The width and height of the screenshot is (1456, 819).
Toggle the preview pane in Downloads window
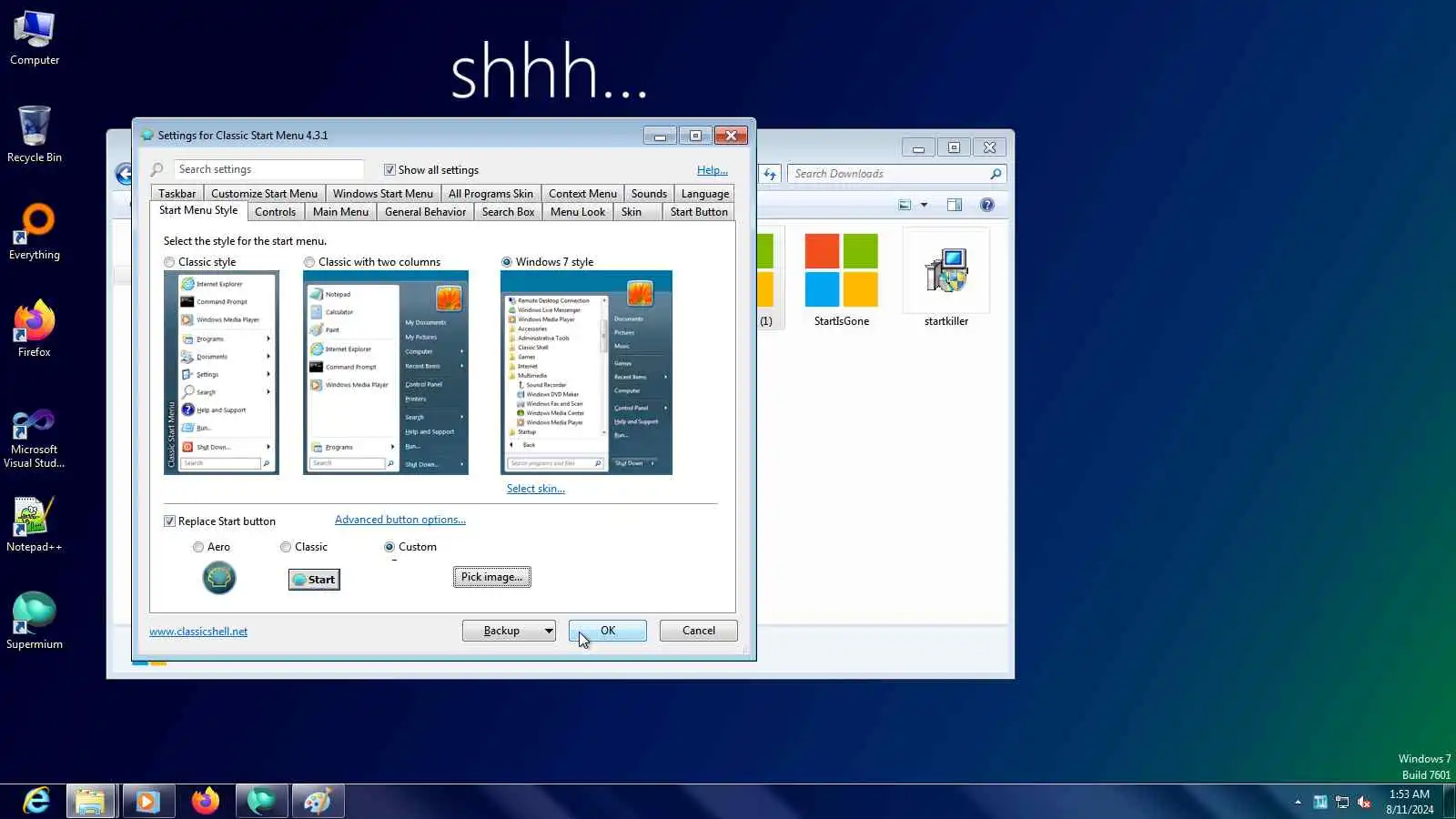[955, 205]
